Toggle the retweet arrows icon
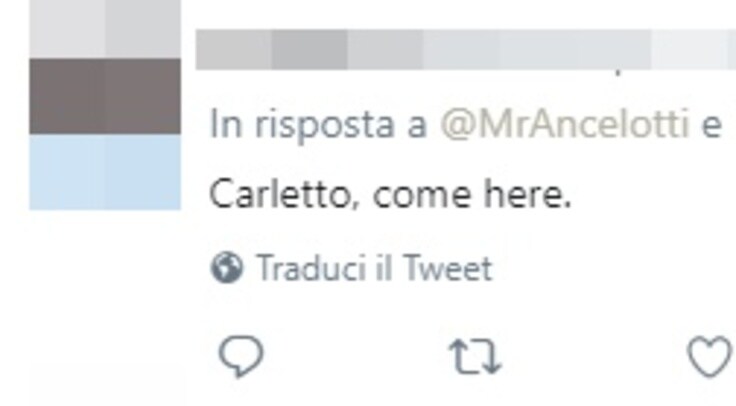736x406 pixels. click(475, 357)
